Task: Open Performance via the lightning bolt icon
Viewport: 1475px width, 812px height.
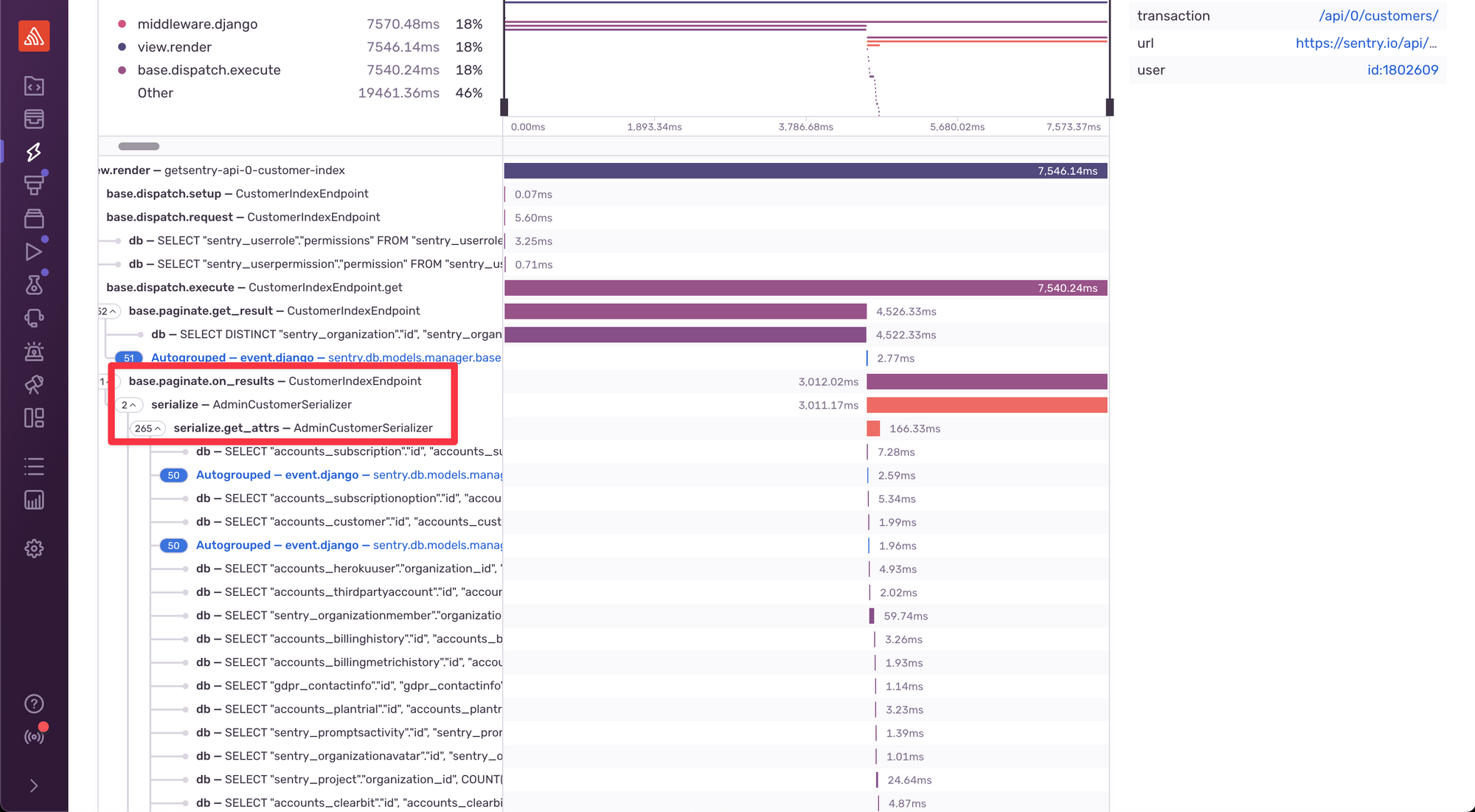Action: [34, 152]
